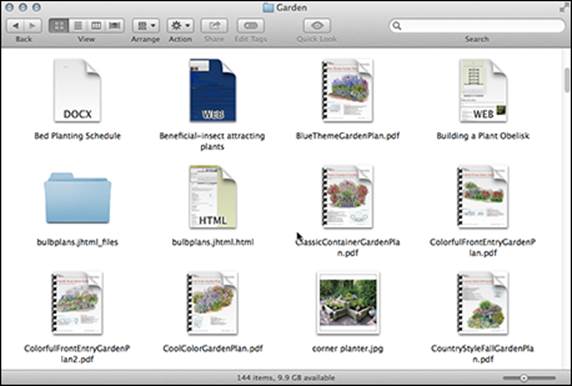The width and height of the screenshot is (572, 386).
Task: Click the Share toolbar button
Action: pos(214,26)
